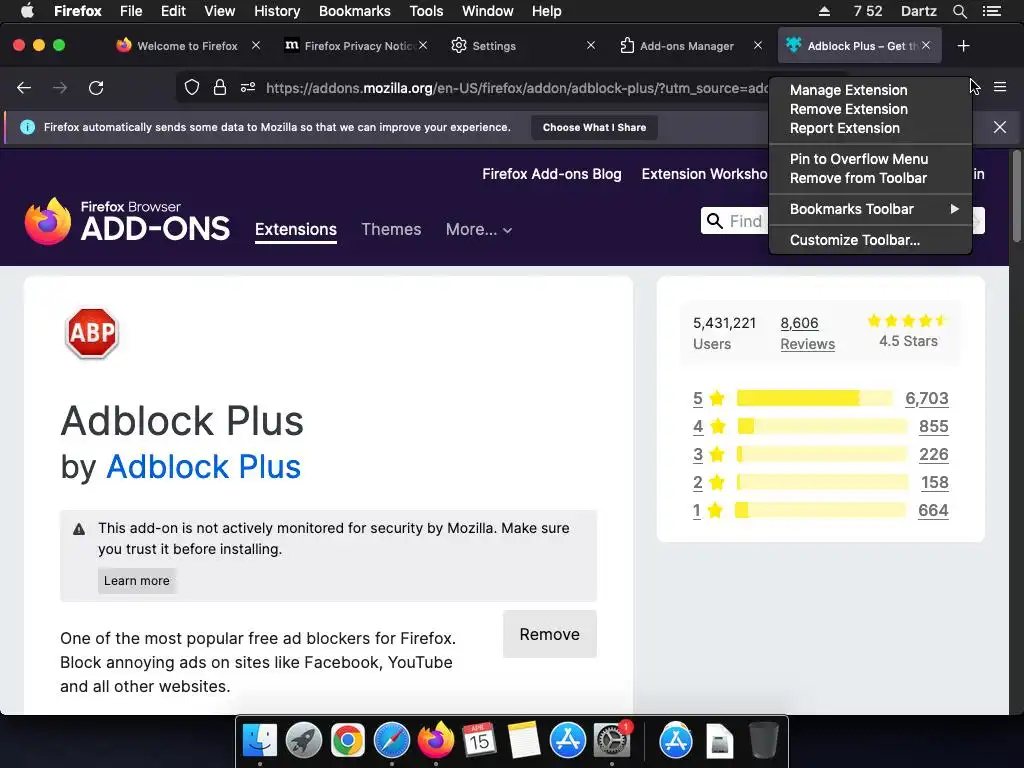Click the magnifier icon in the add-ons search box
1024x768 pixels.
coord(715,221)
